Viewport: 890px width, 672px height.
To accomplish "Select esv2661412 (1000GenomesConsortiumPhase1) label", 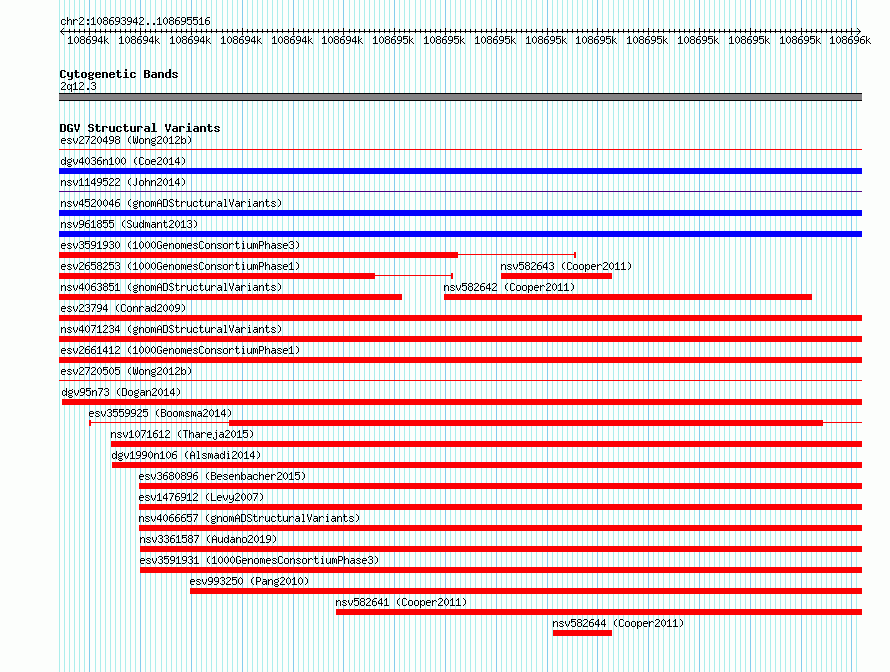I will pos(180,350).
